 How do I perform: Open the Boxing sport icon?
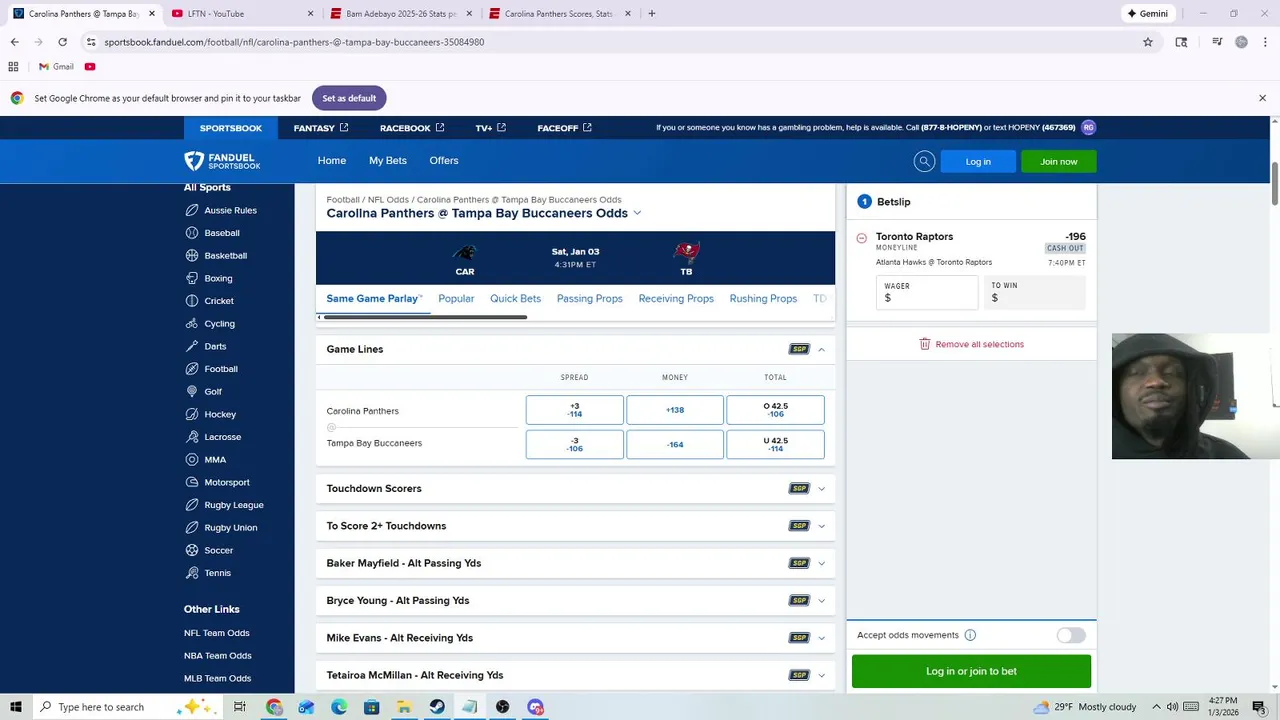(192, 278)
